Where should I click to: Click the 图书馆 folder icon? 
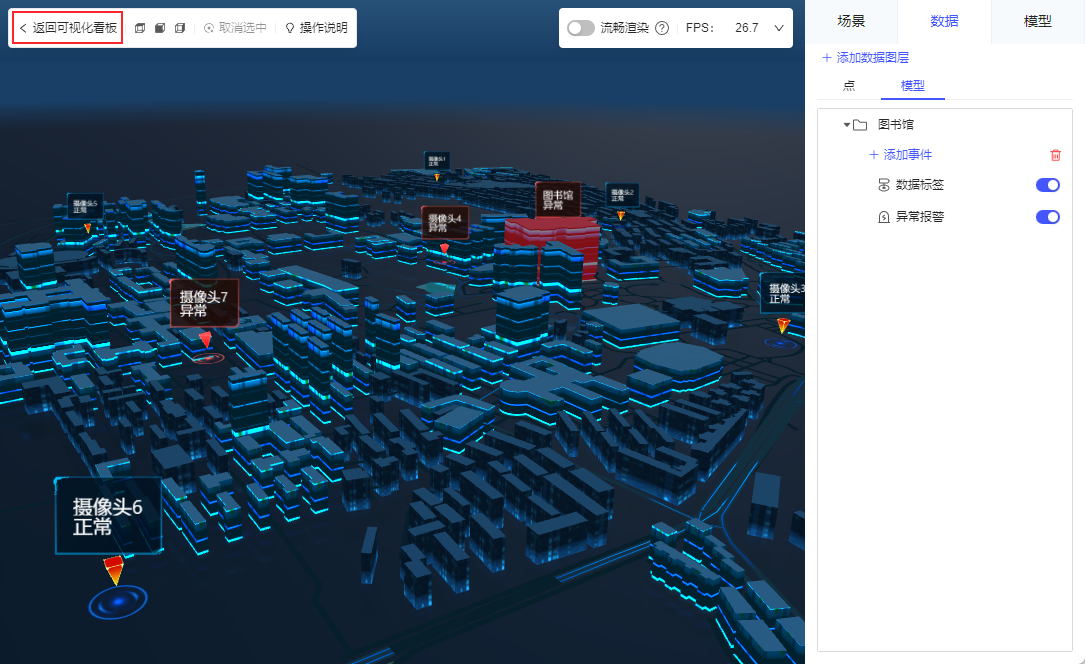[860, 125]
